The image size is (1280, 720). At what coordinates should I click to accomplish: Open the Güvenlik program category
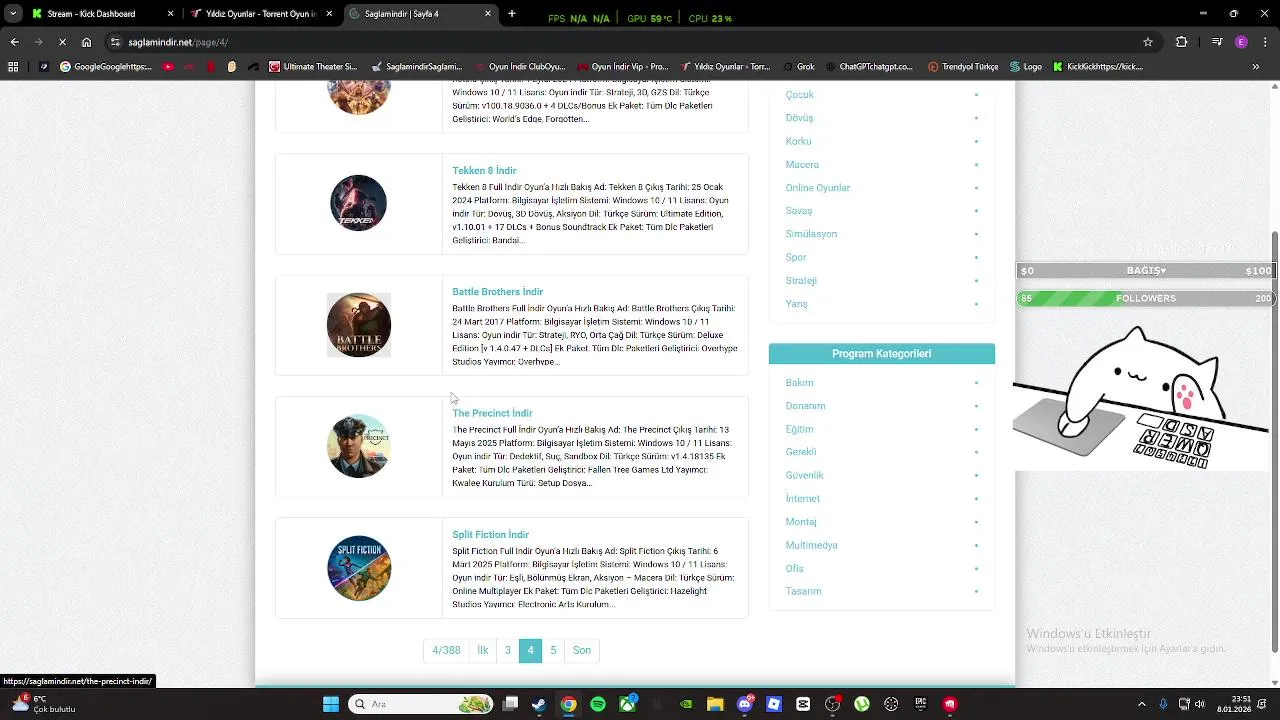804,476
